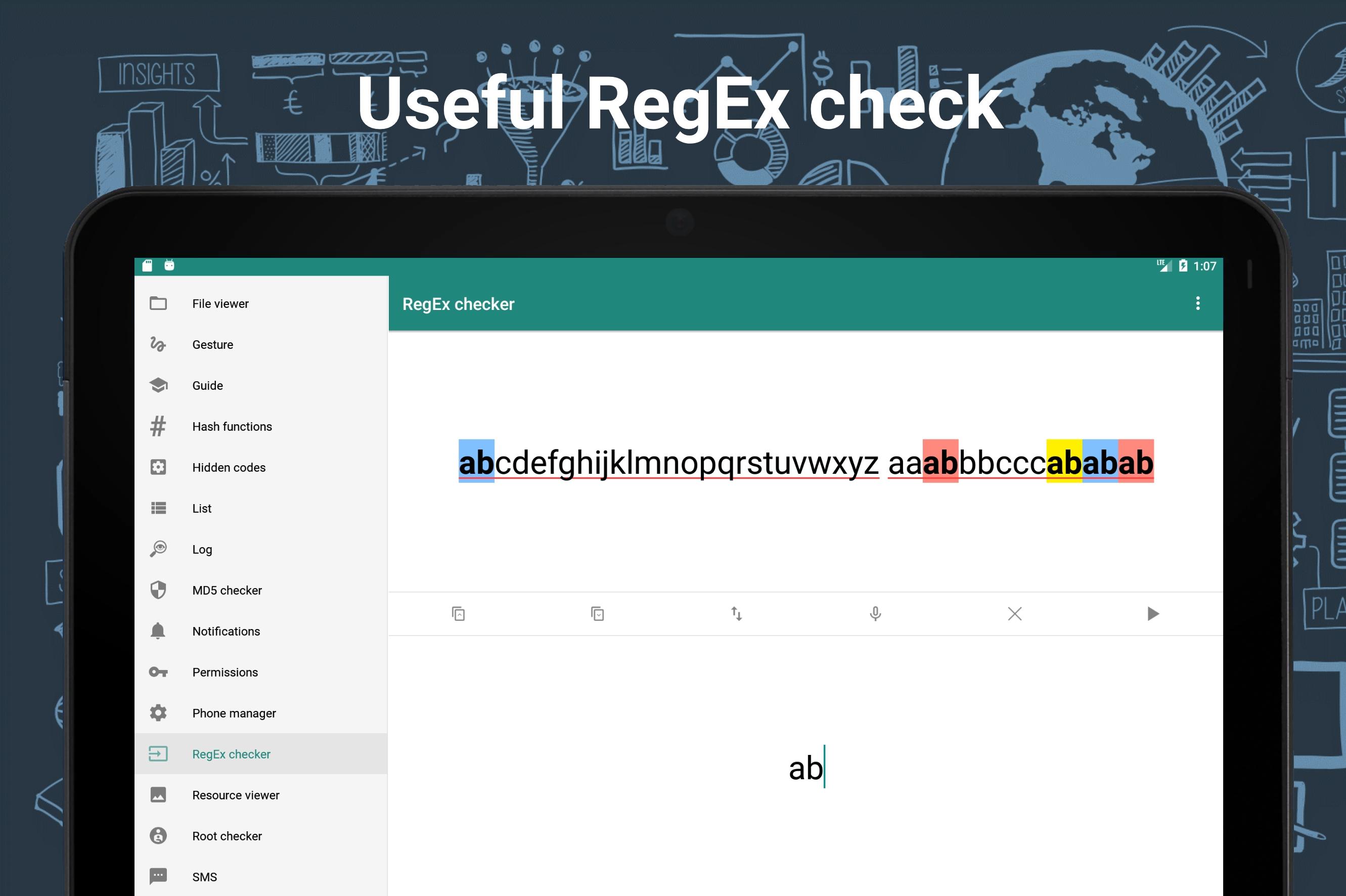Open the three-dot overflow menu
The image size is (1346, 896).
(1197, 303)
